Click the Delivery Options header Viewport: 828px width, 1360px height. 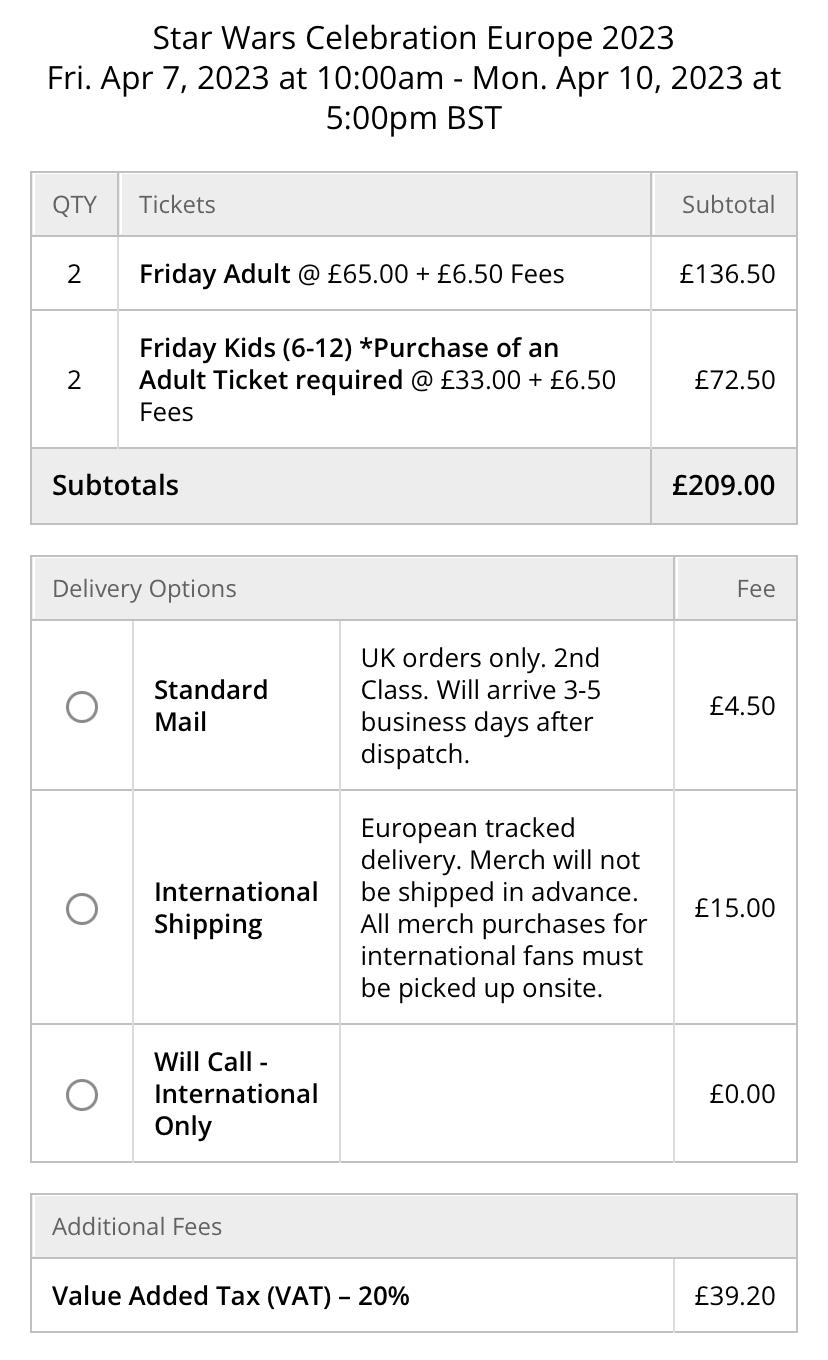point(144,589)
